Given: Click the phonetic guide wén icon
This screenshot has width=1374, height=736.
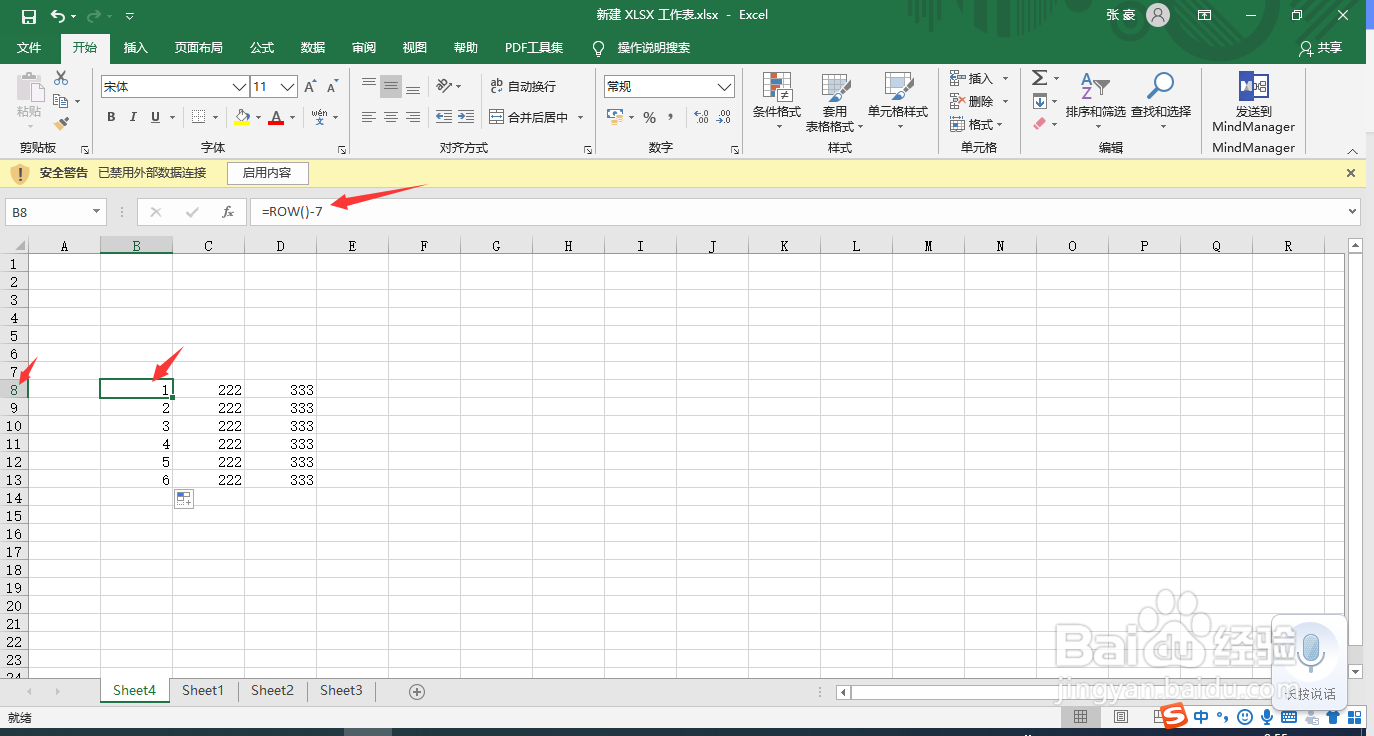Looking at the screenshot, I should click(x=319, y=117).
